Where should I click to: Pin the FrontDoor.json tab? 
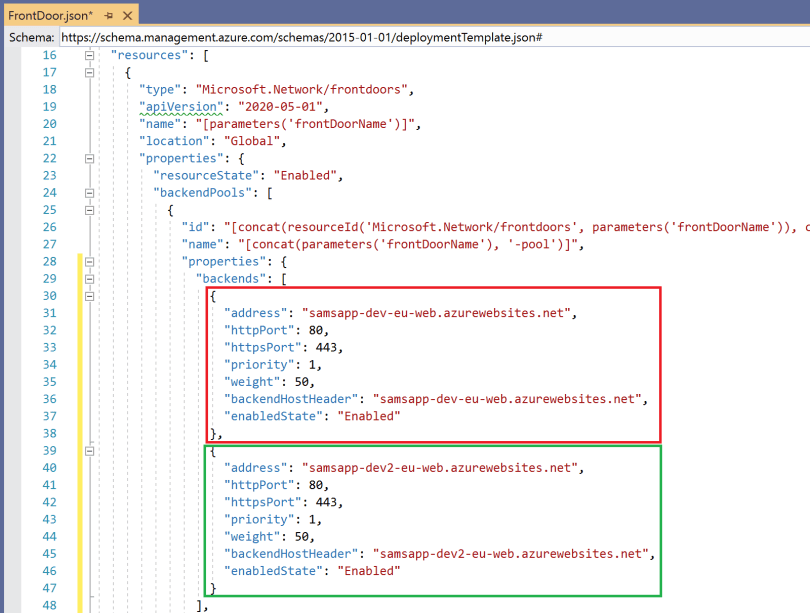(108, 16)
